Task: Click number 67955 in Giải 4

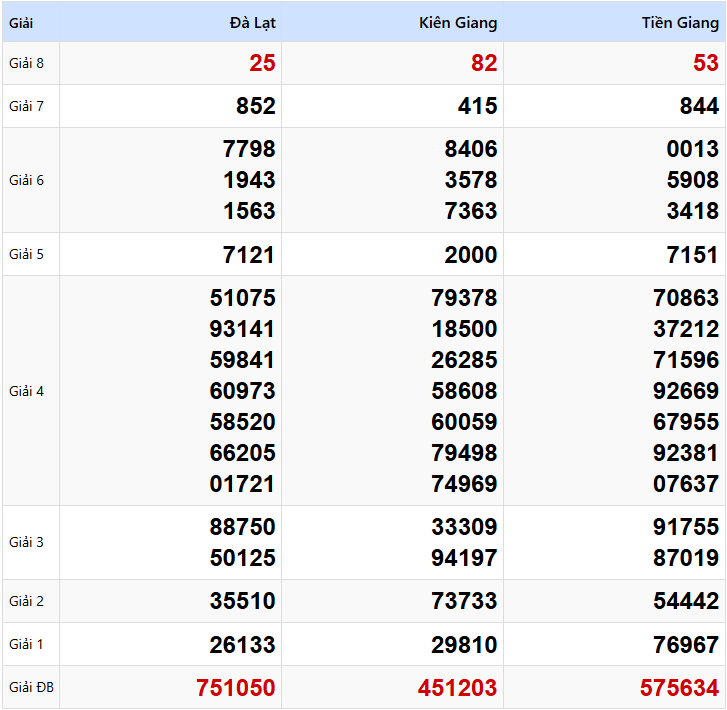Action: pos(686,422)
